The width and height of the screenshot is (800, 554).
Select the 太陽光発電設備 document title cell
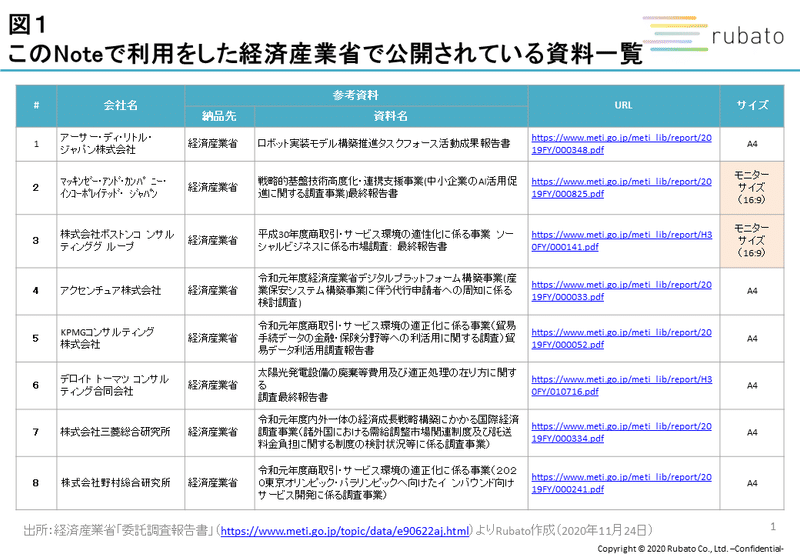point(391,385)
